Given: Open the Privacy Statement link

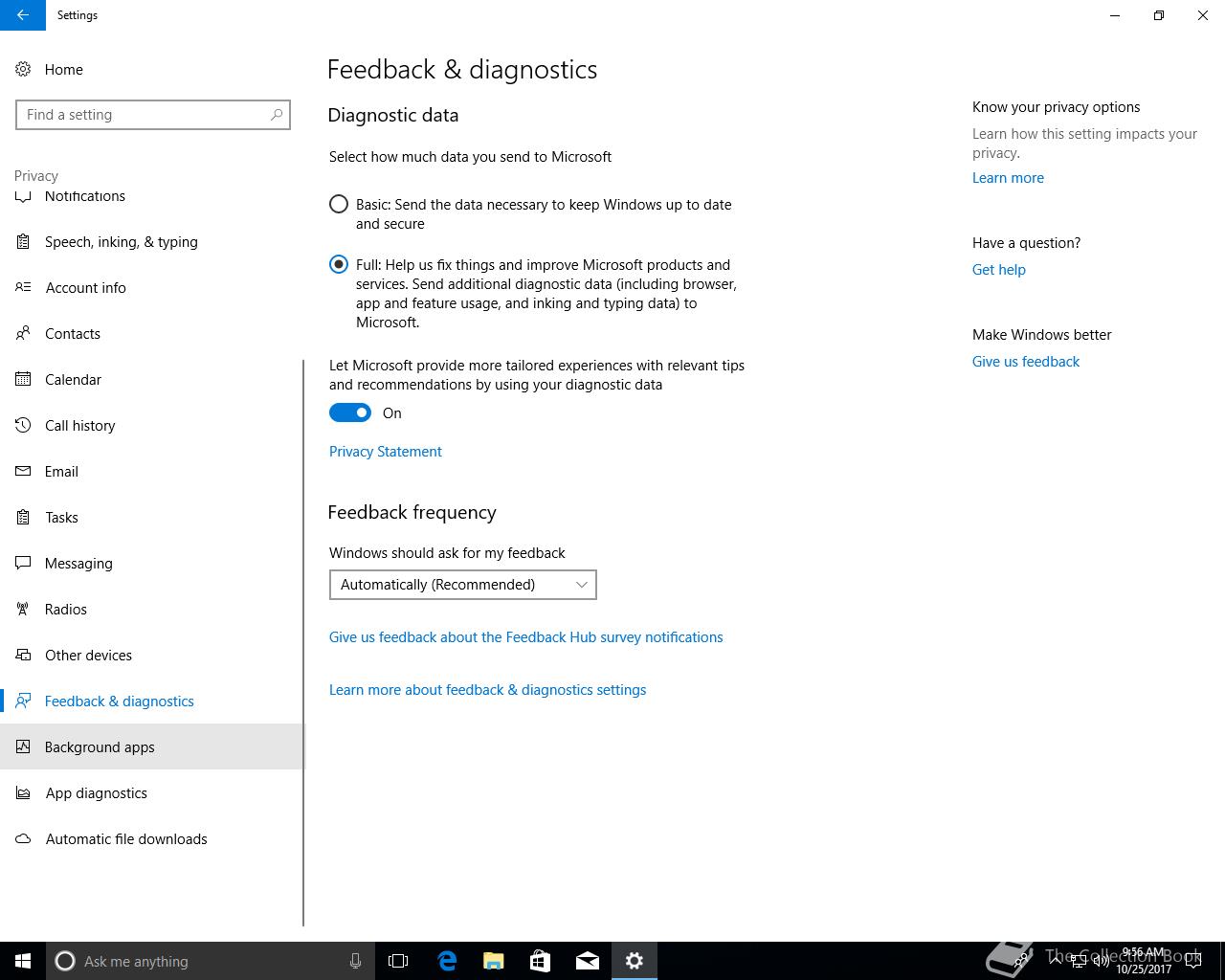Looking at the screenshot, I should (x=386, y=452).
